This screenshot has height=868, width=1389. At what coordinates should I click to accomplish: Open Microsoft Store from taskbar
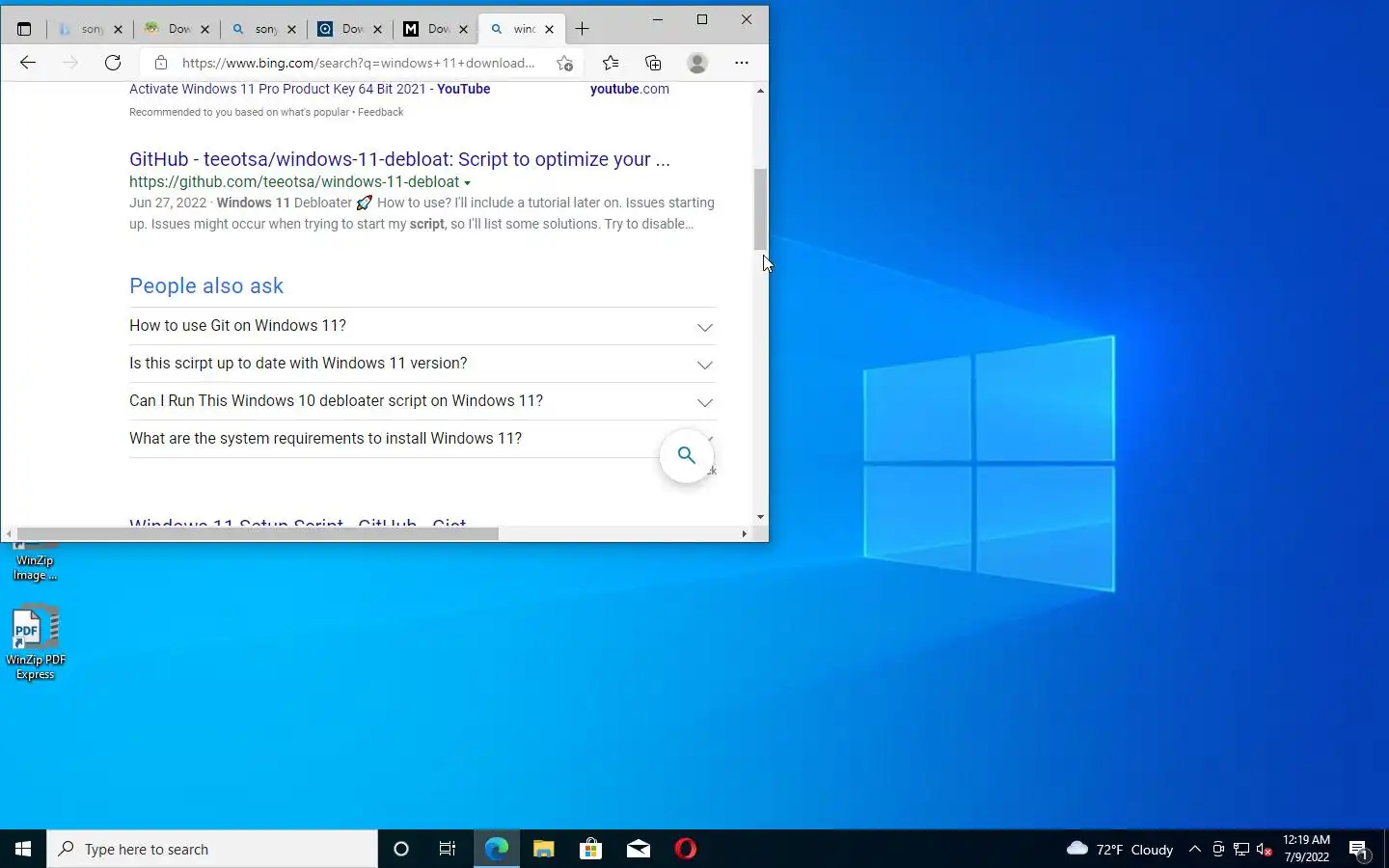click(590, 849)
